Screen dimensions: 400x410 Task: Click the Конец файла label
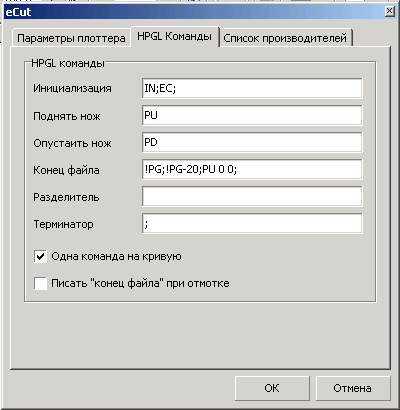click(x=66, y=170)
